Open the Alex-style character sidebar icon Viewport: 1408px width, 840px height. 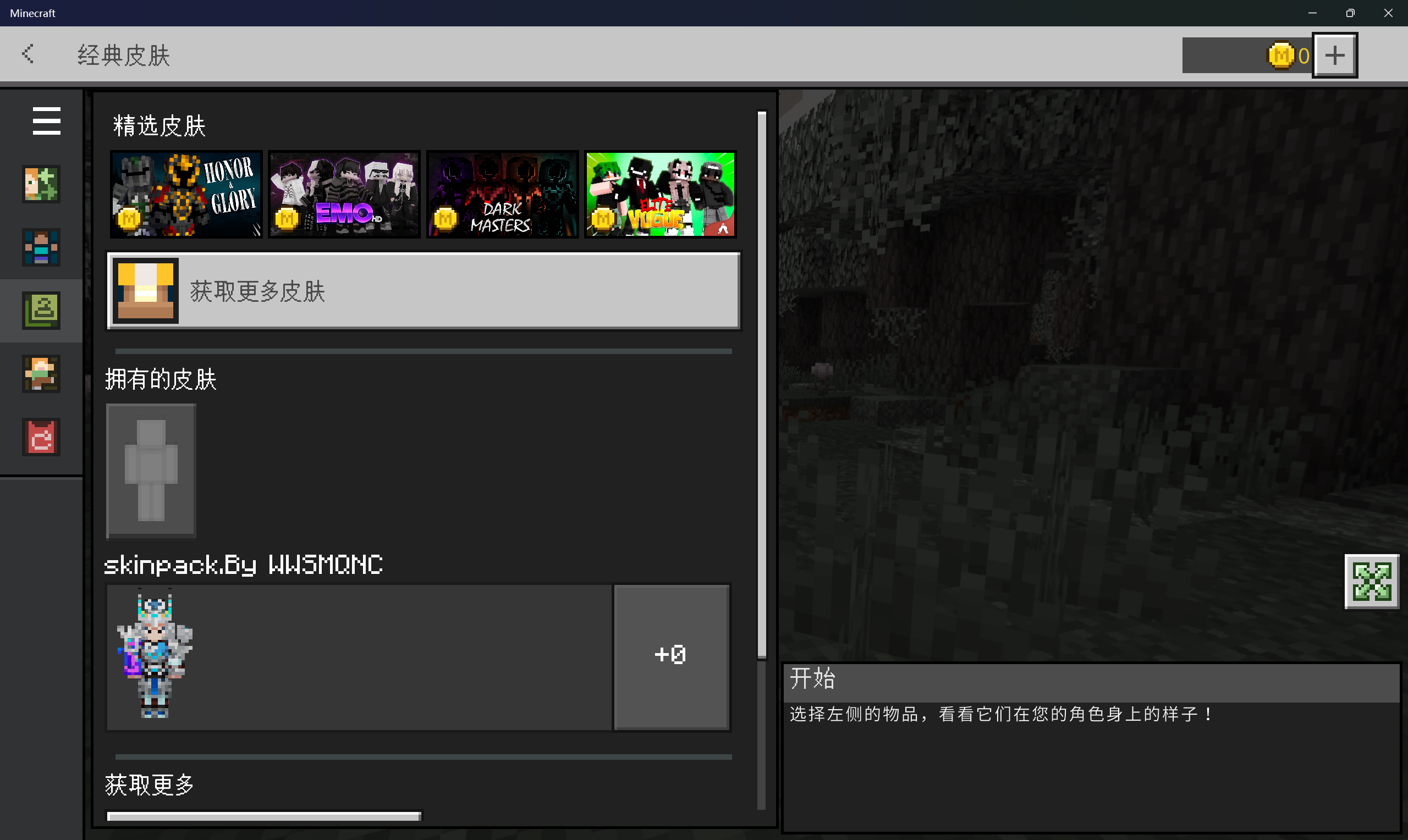(x=41, y=374)
